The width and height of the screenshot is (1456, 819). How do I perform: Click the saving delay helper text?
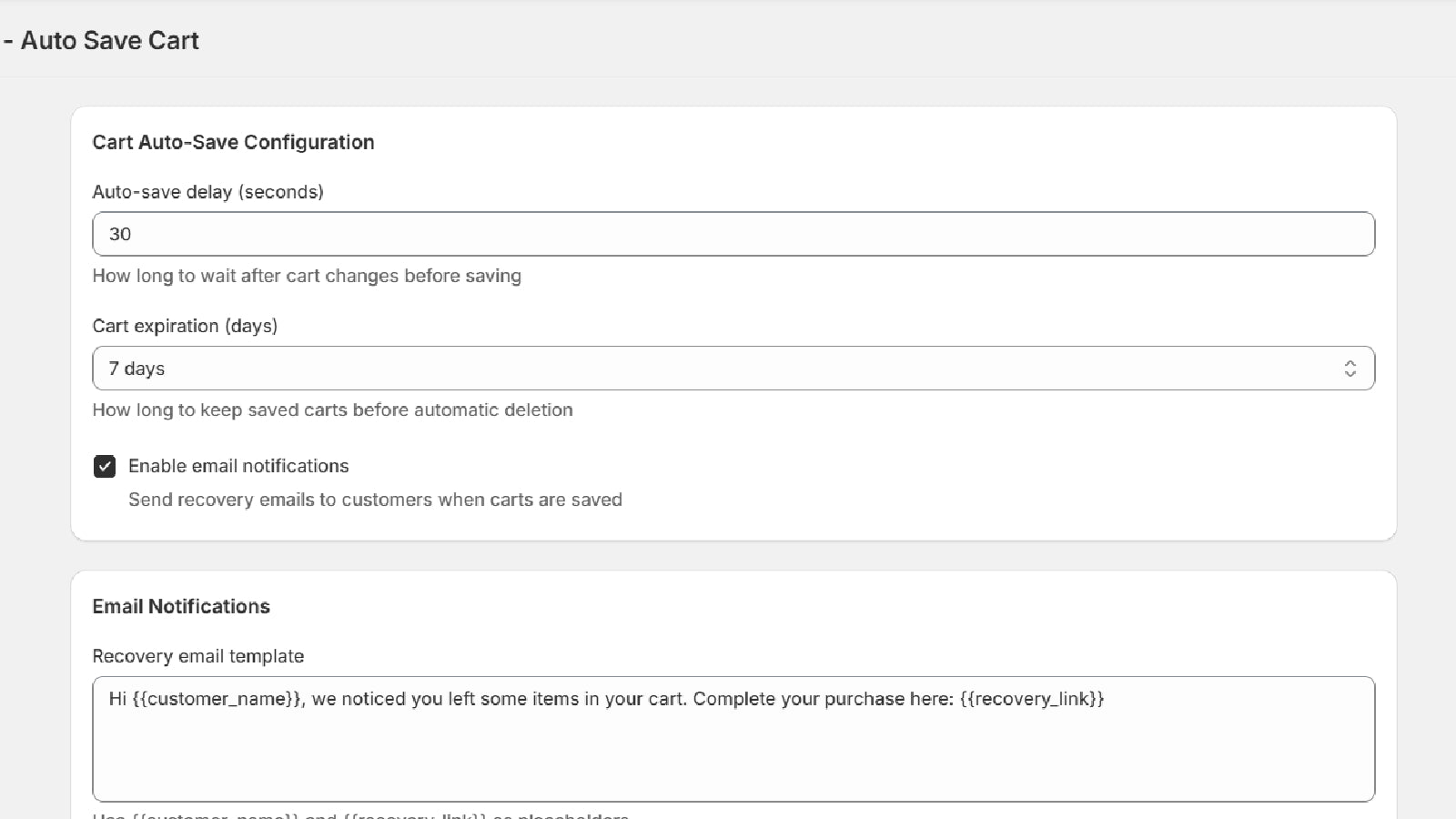pyautogui.click(x=307, y=276)
